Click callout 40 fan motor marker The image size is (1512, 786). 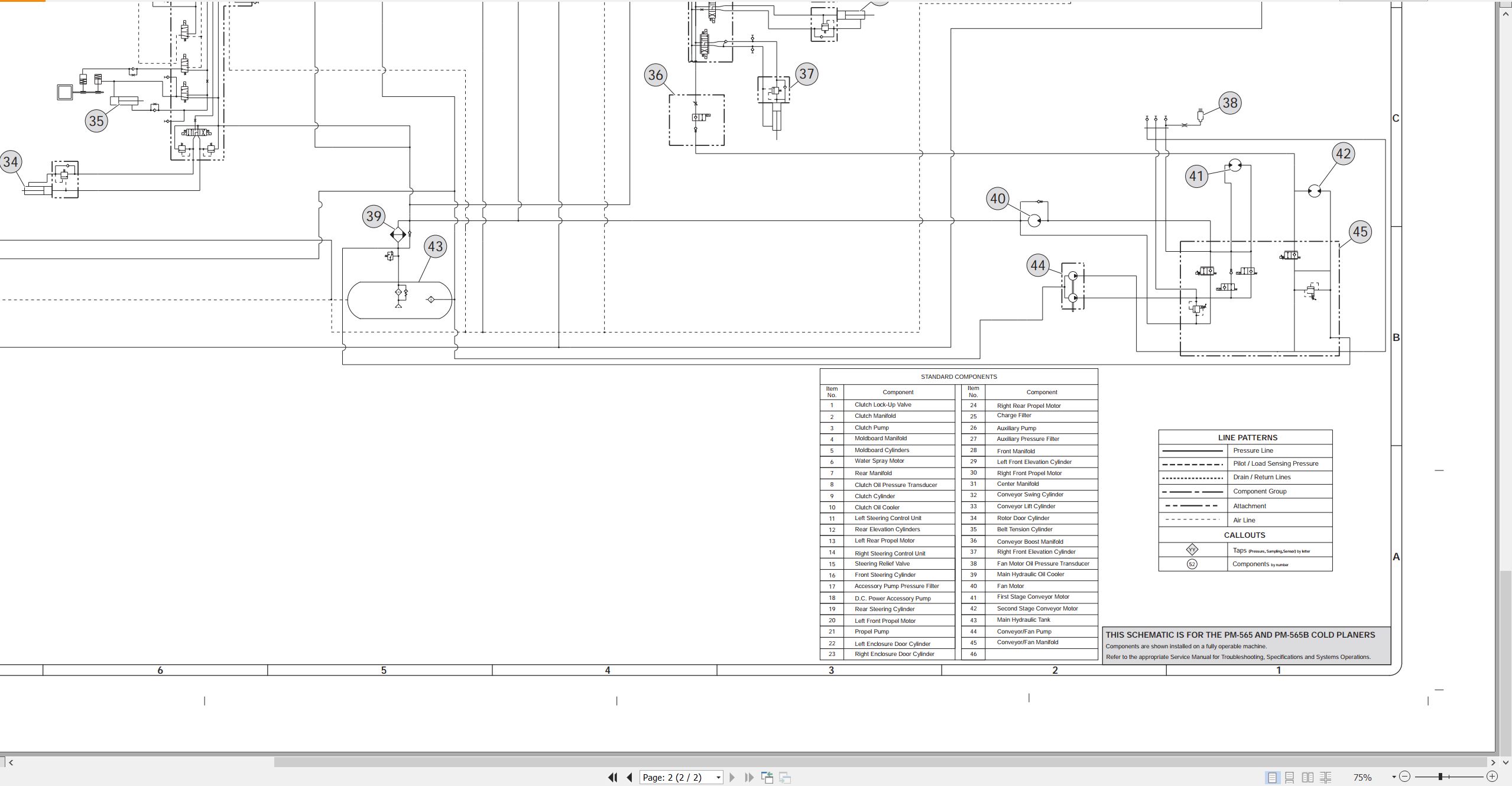[x=998, y=199]
